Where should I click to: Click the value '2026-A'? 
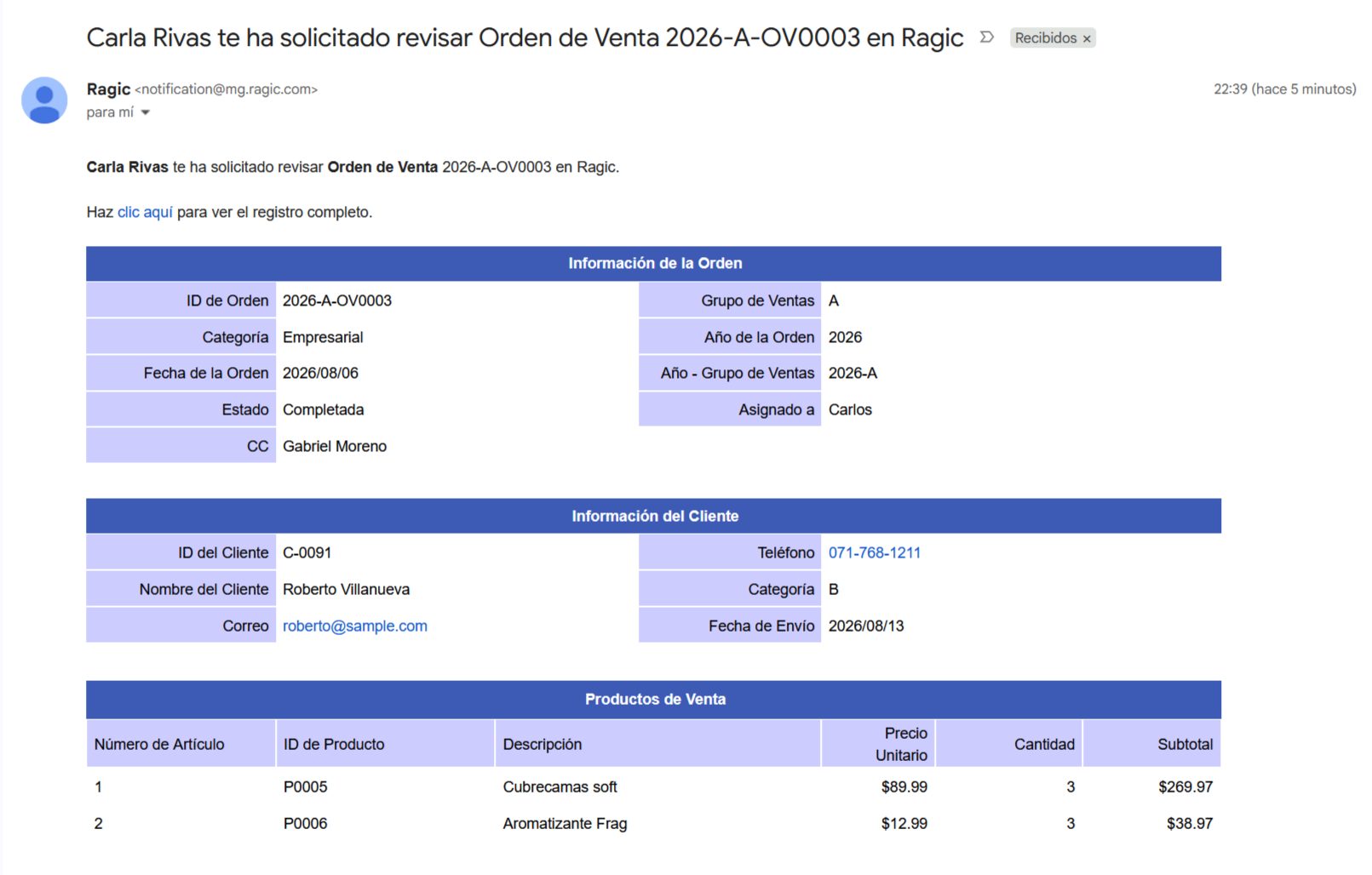(x=852, y=373)
